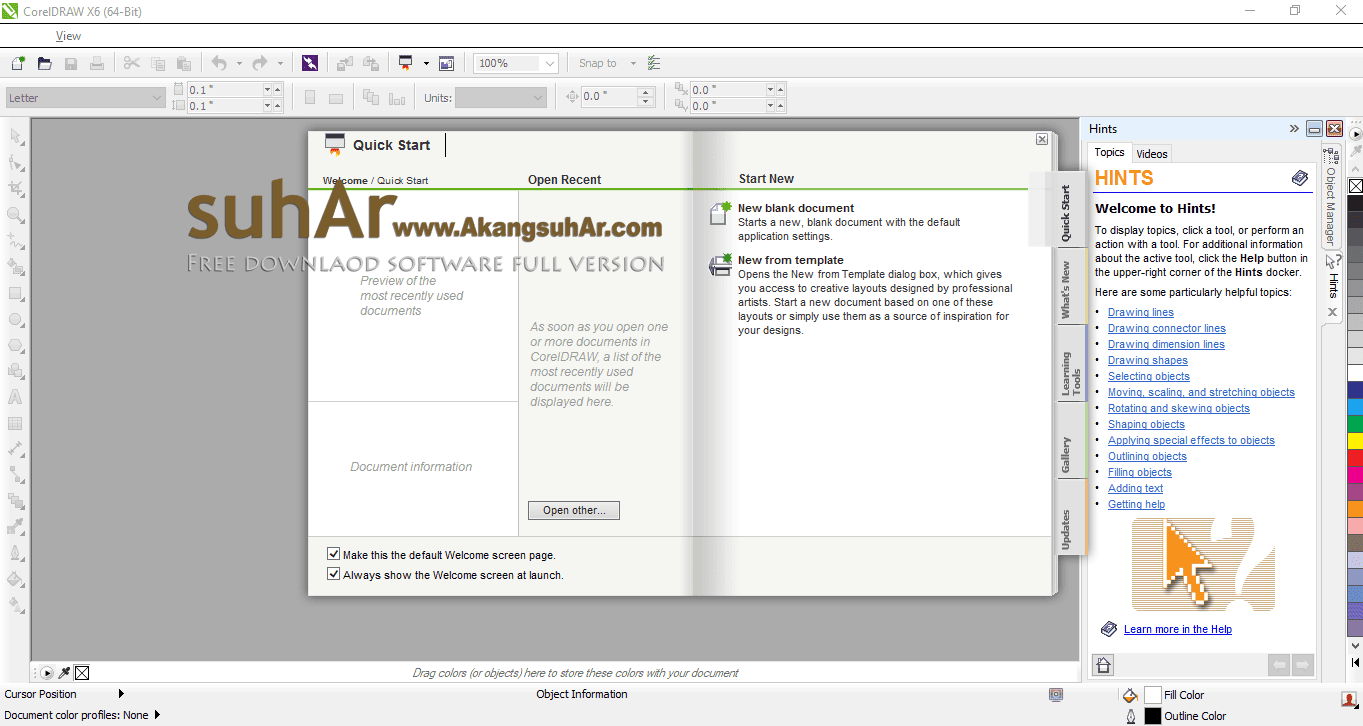Select the Interactive fill bucket tool
This screenshot has width=1363, height=726.
tap(16, 579)
